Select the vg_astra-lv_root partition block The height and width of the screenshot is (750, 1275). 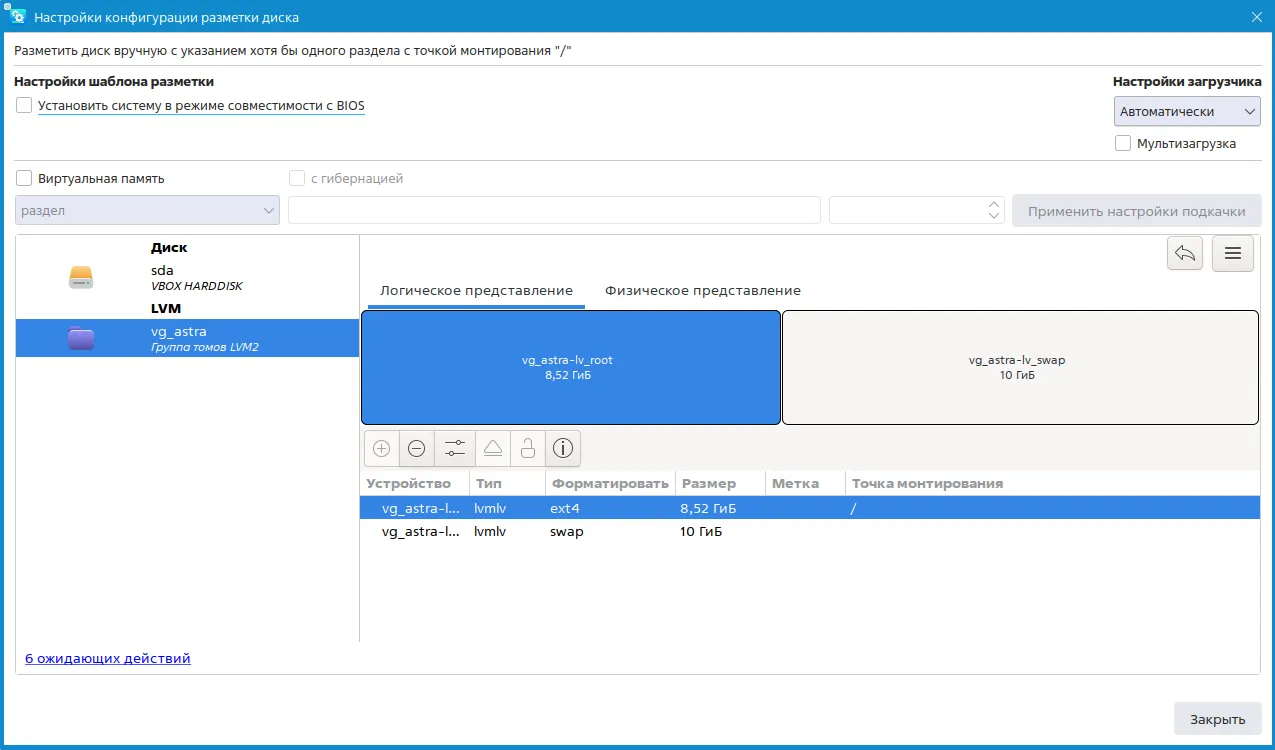click(571, 367)
